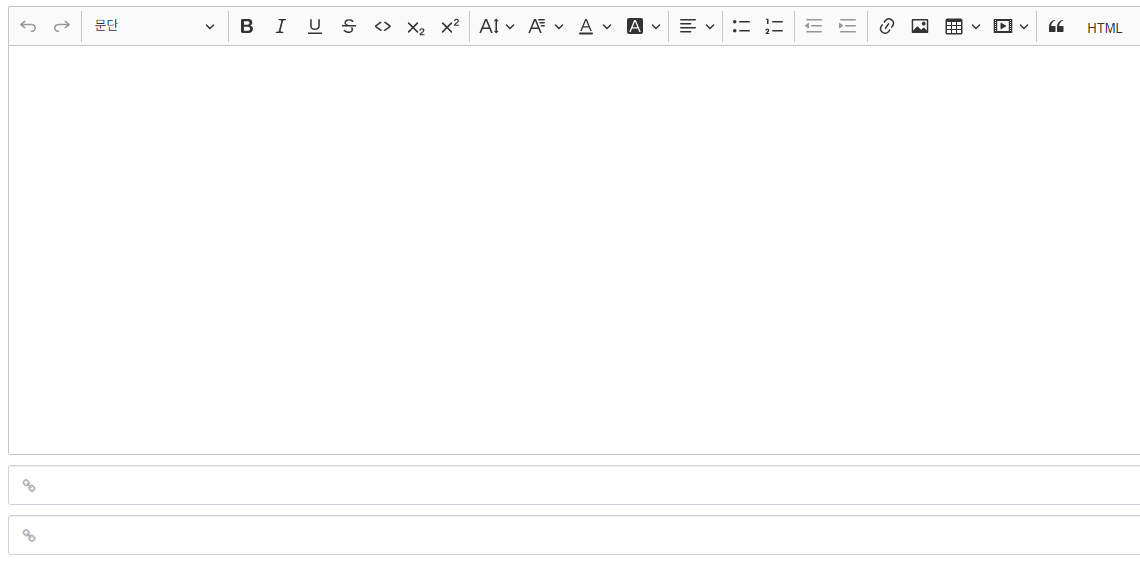Apply superscript formatting
The image size is (1140, 568).
[x=450, y=27]
